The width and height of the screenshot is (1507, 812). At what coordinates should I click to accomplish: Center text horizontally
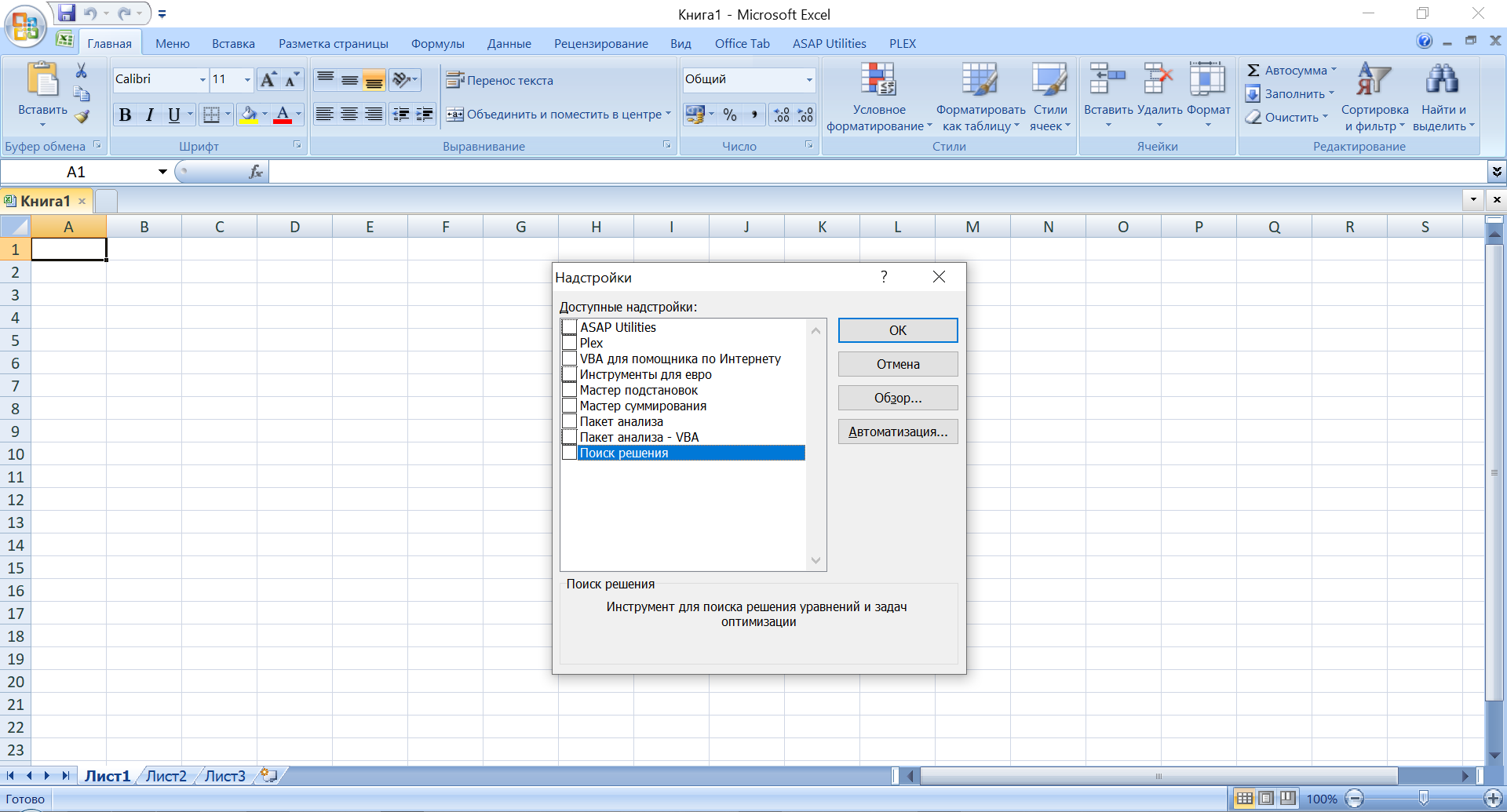coord(349,115)
